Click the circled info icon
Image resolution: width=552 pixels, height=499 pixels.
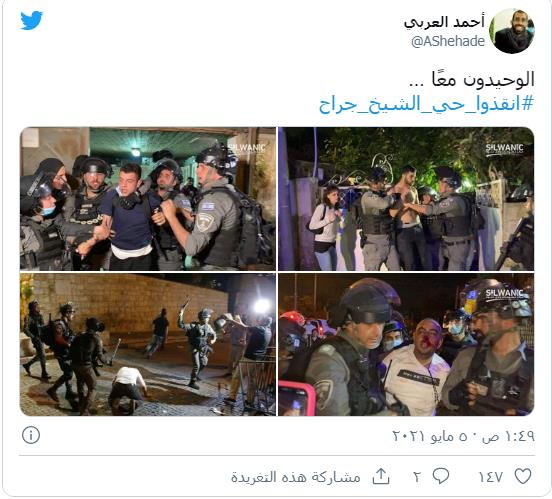[31, 435]
